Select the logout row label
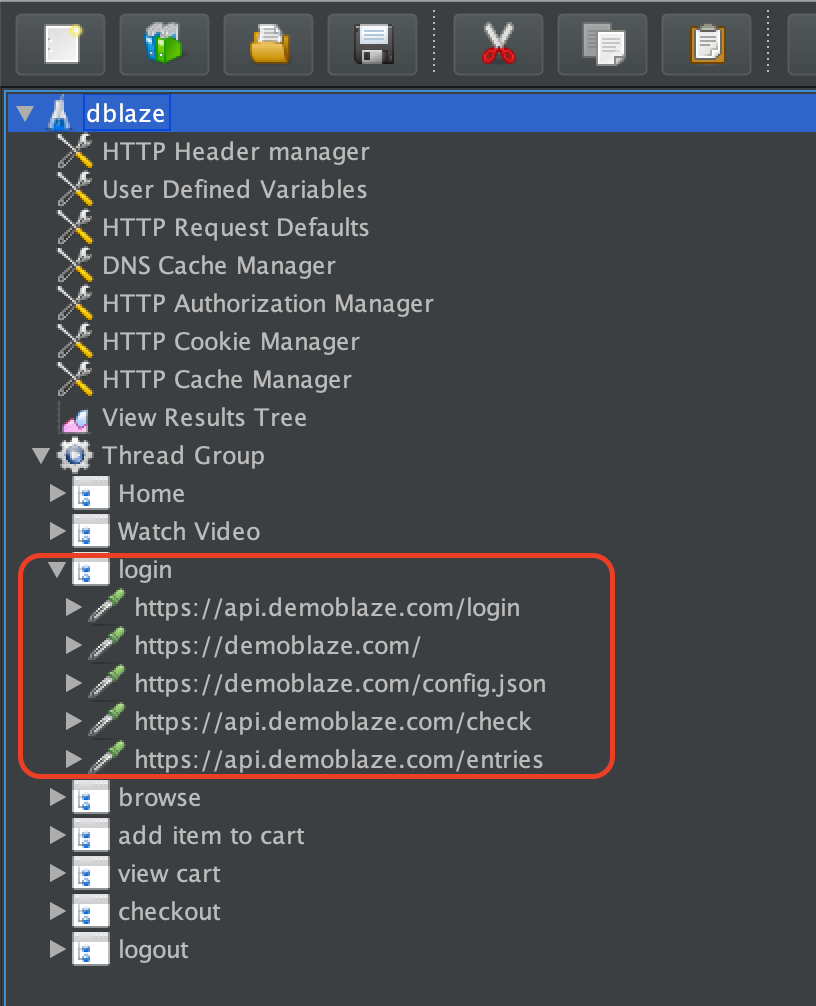The width and height of the screenshot is (816, 1006). 153,950
